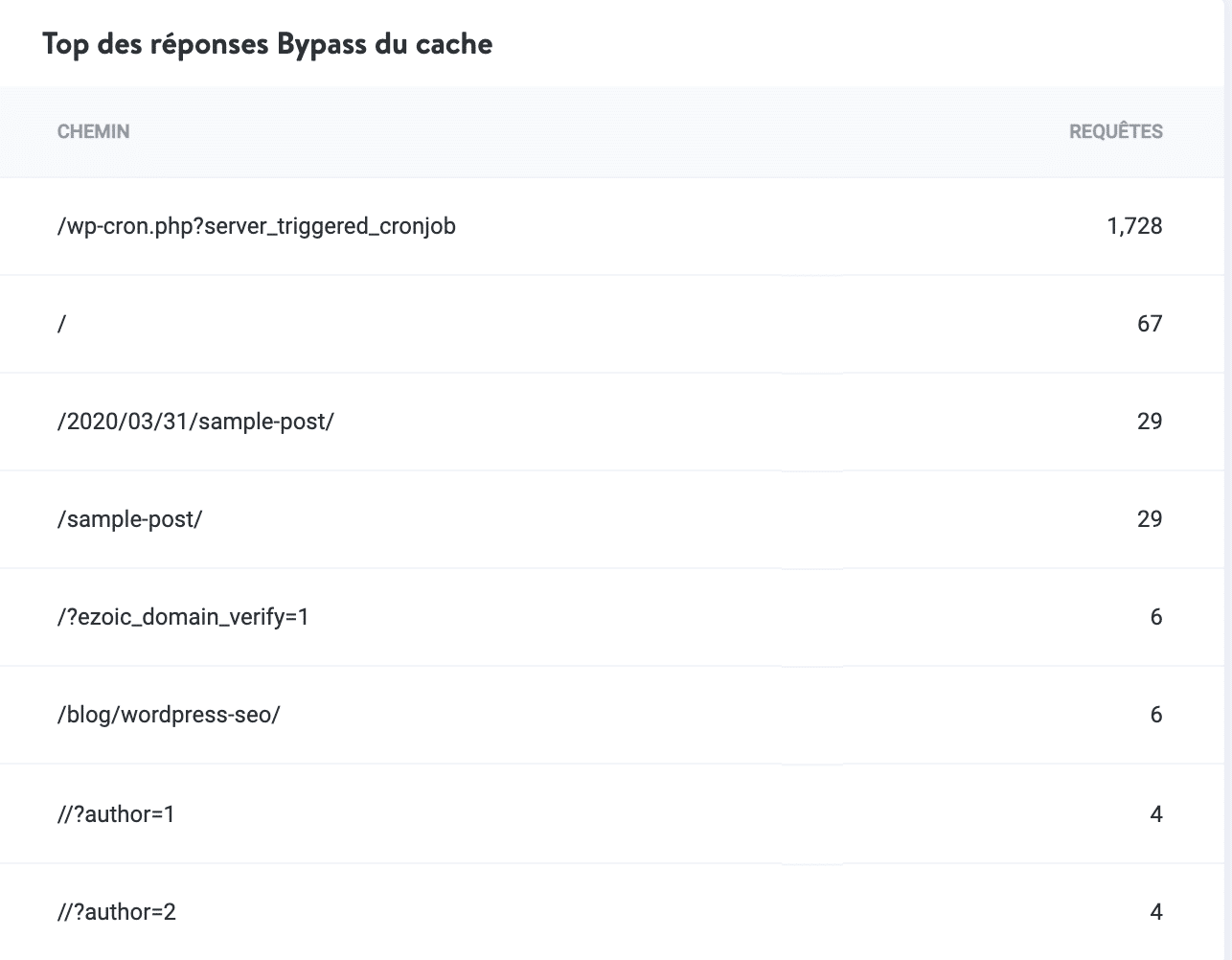This screenshot has height=960, width=1232.
Task: Select the /sample-post/ entry
Action: point(128,519)
